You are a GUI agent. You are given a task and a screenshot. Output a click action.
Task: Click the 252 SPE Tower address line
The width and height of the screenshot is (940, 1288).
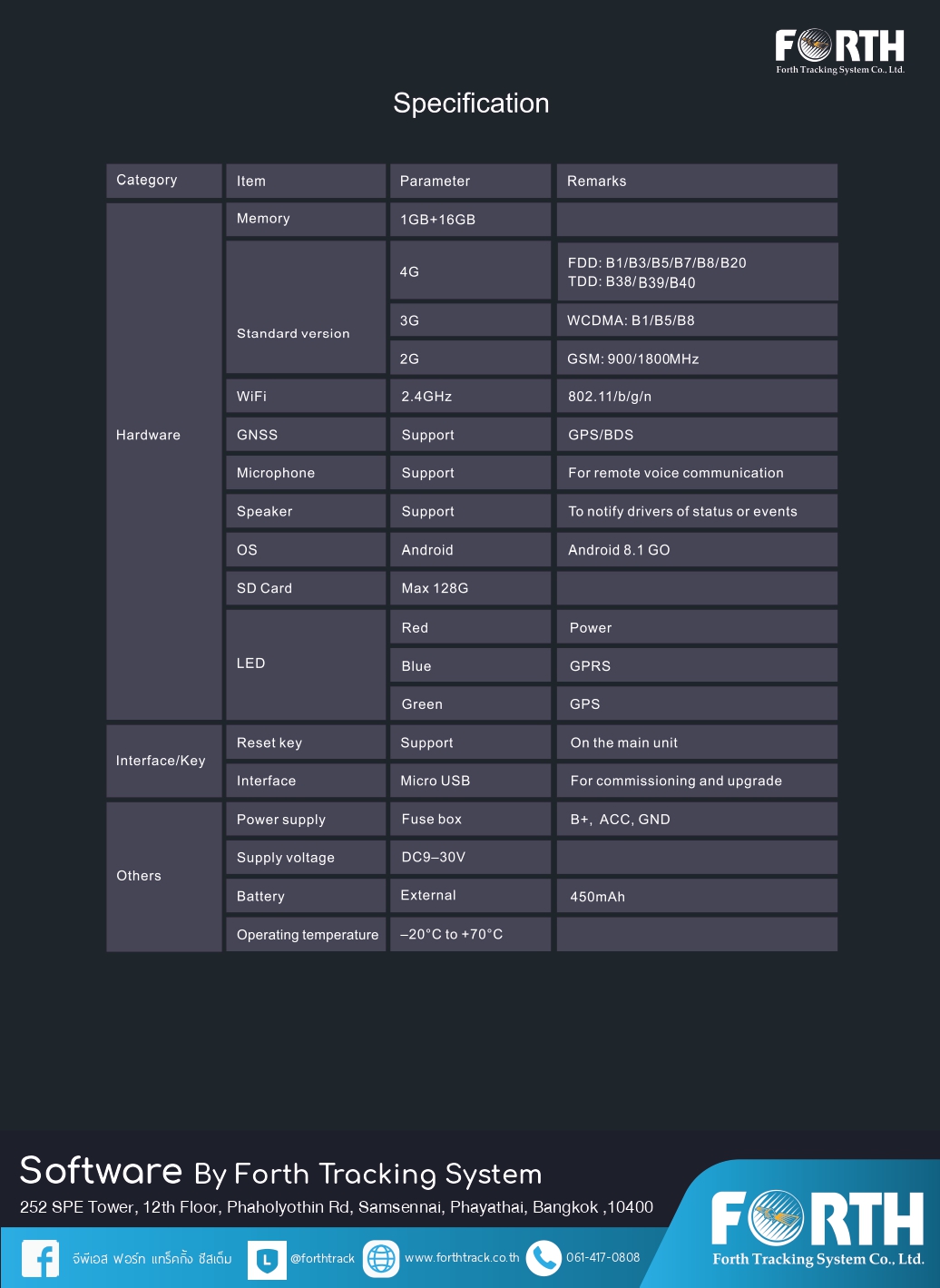click(336, 1207)
